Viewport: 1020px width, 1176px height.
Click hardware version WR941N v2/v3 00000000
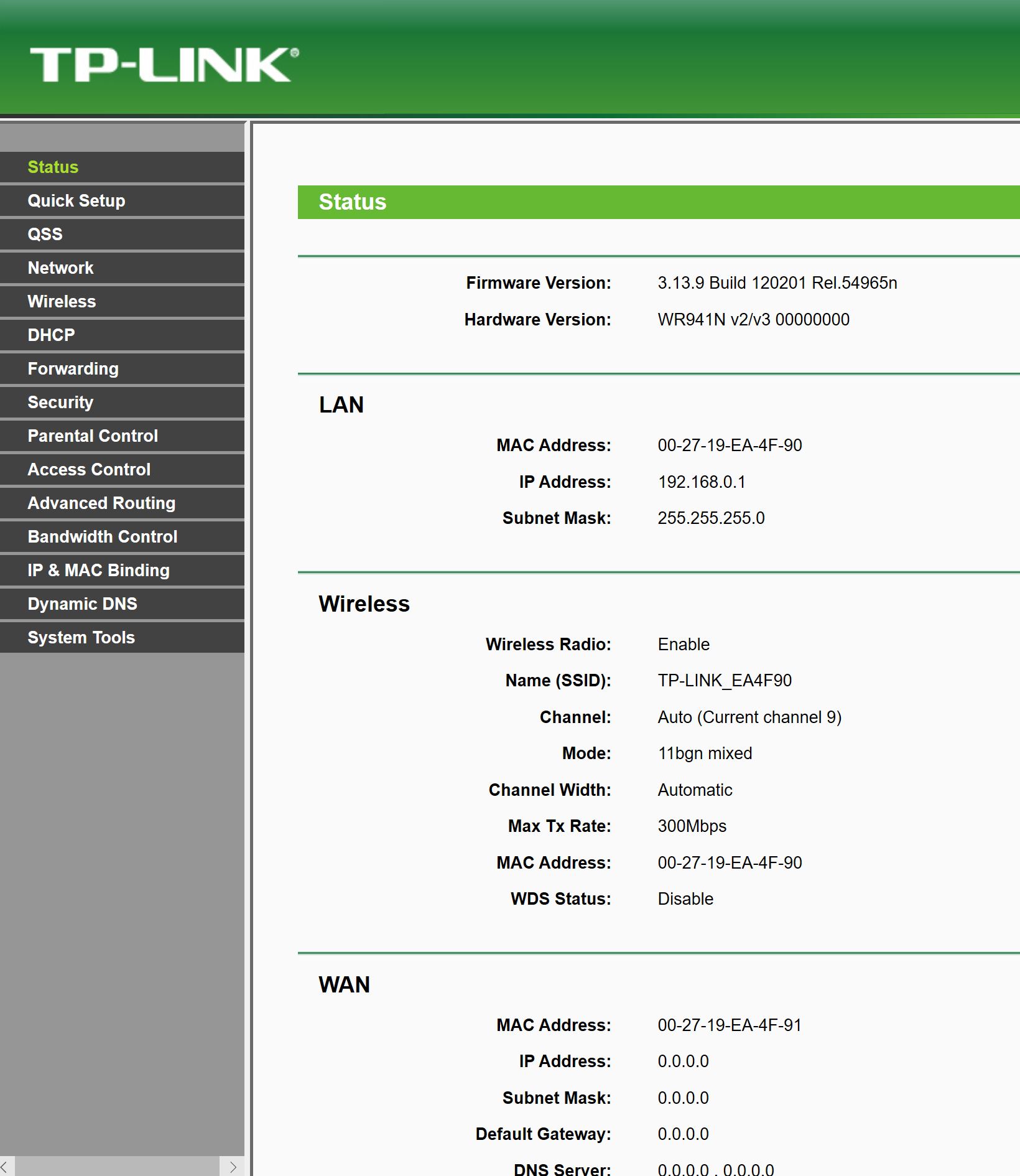[754, 320]
